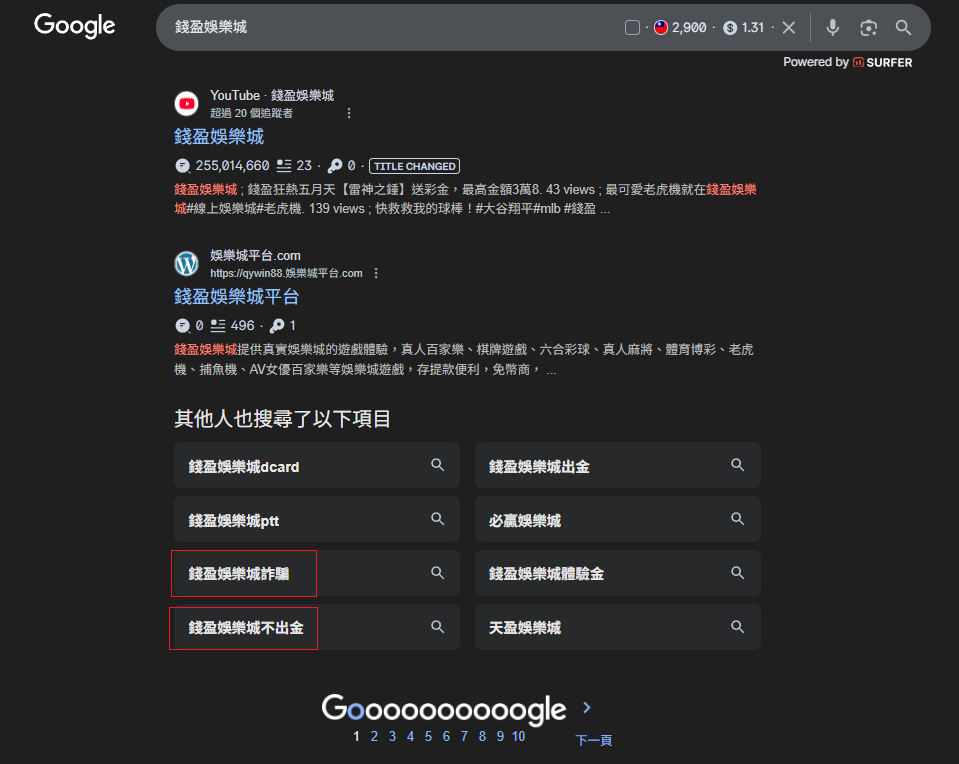Viewport: 959px width, 764px height.
Task: Search related query 錢盈娛樂城詐騙
Action: 317,573
